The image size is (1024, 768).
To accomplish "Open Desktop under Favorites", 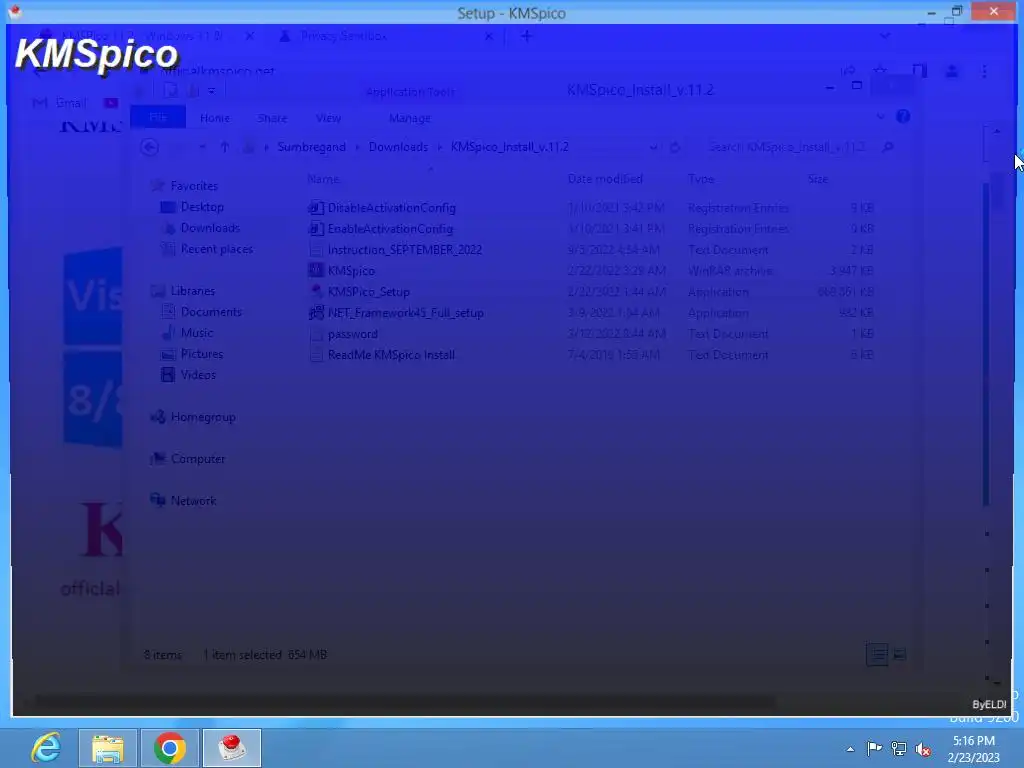I will click(202, 207).
